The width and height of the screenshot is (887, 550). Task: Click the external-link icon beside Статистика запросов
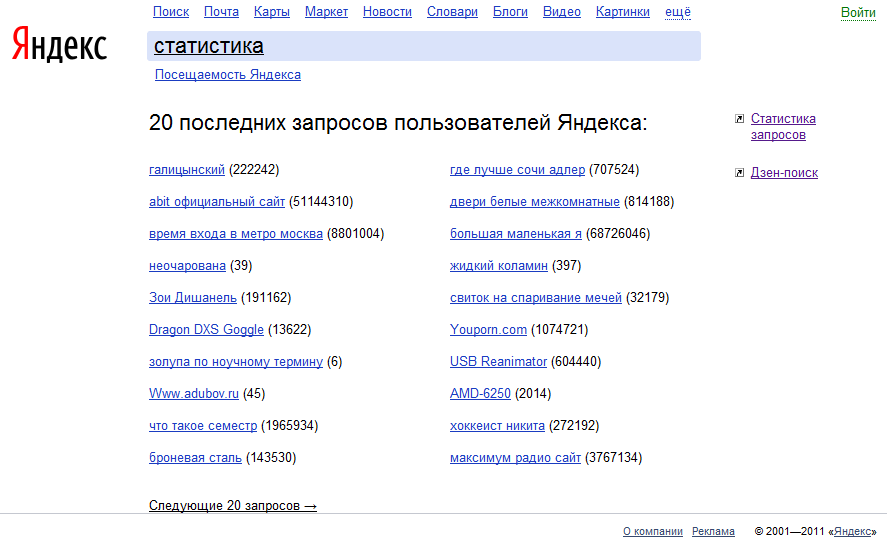739,119
